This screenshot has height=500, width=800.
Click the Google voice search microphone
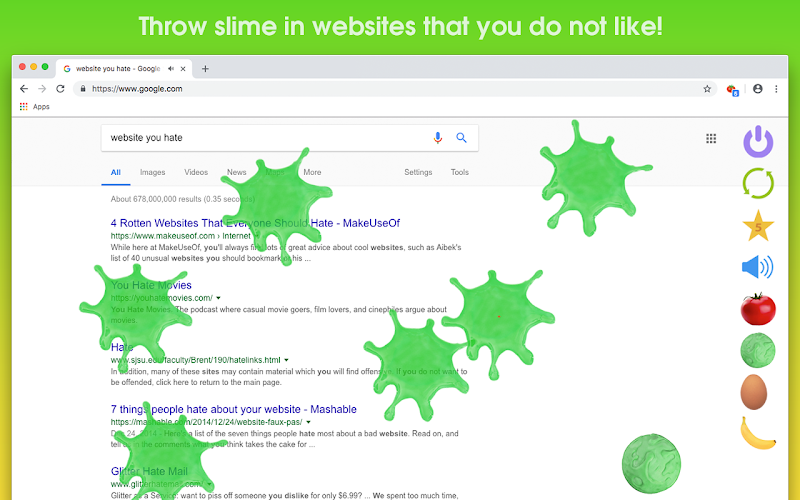[x=437, y=138]
